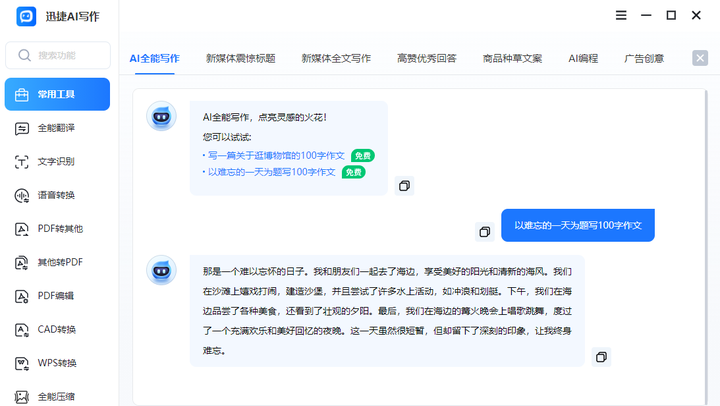
Task: Open 全能压缩 sidebar entry
Action: pos(57,396)
